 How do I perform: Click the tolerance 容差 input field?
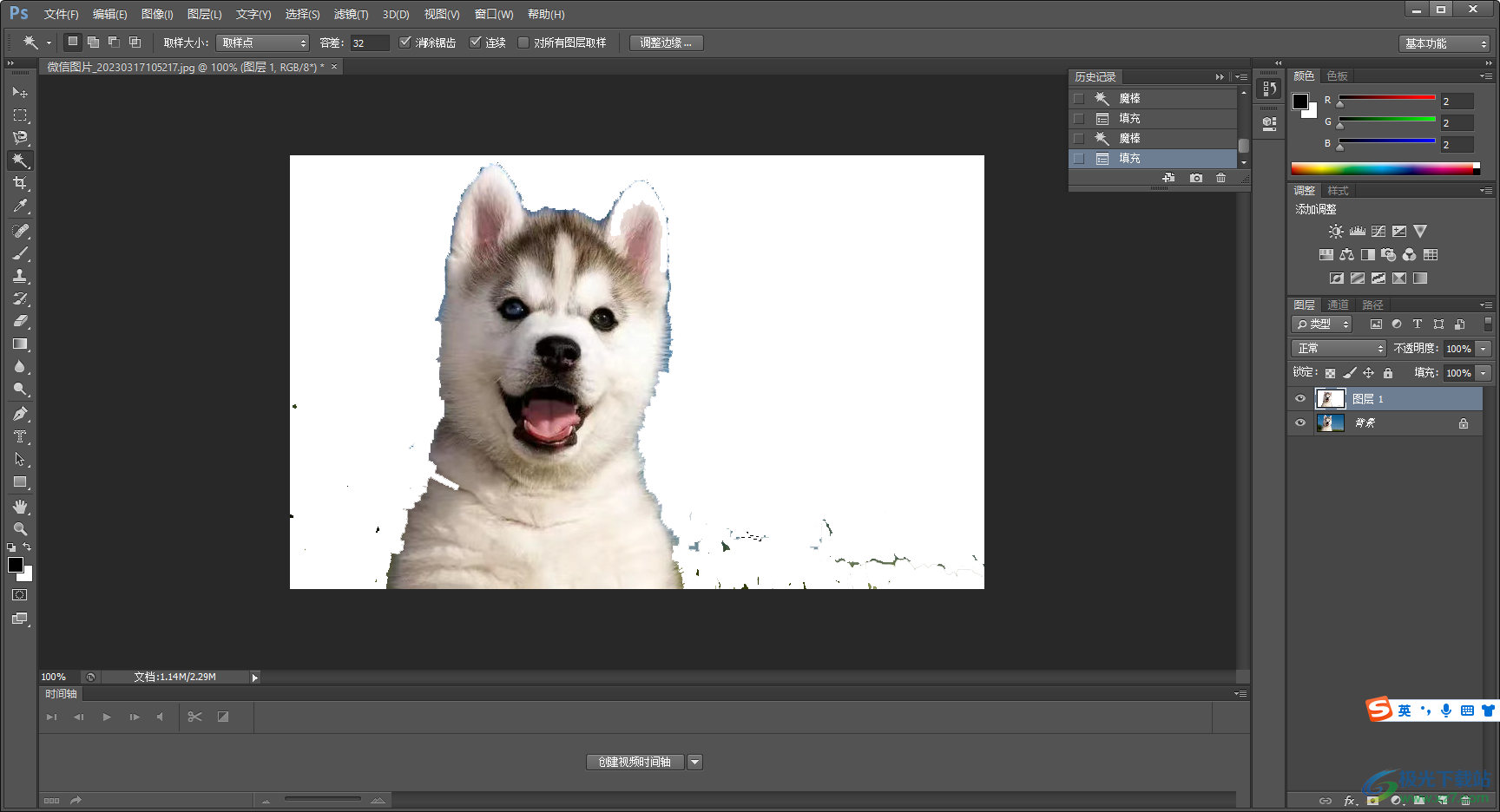pyautogui.click(x=369, y=43)
